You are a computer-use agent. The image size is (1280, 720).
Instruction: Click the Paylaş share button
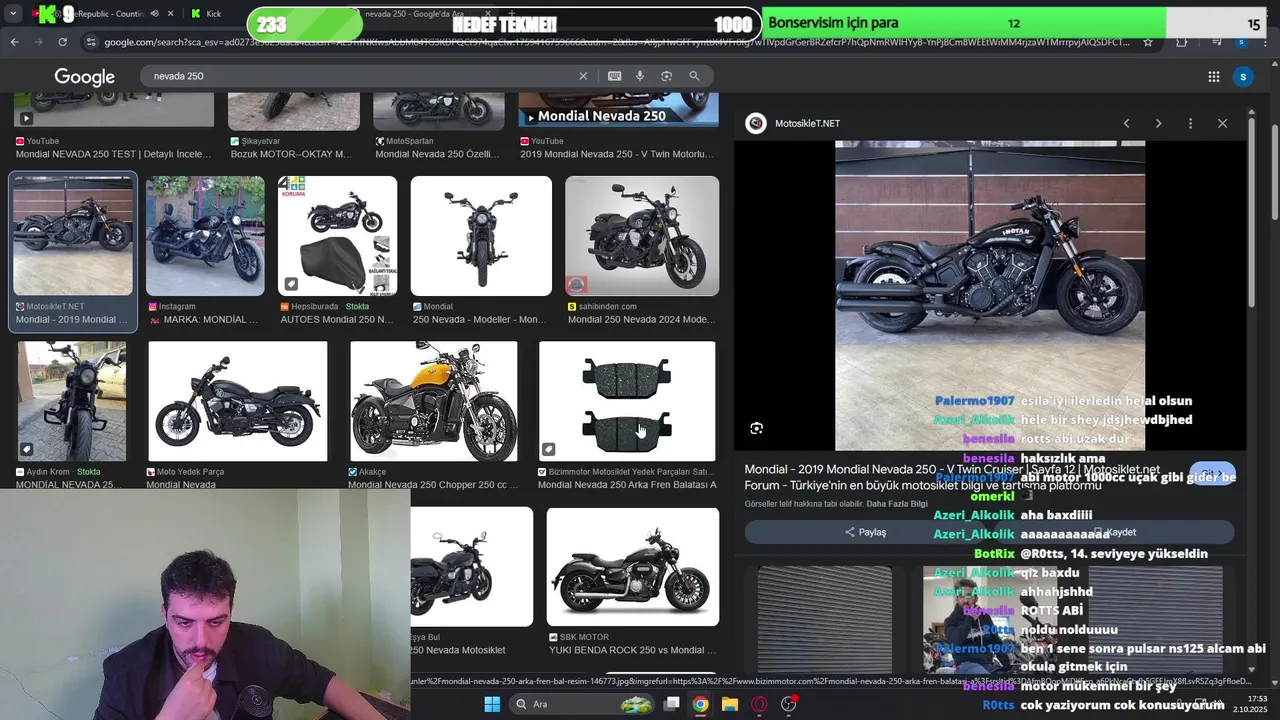(x=866, y=532)
